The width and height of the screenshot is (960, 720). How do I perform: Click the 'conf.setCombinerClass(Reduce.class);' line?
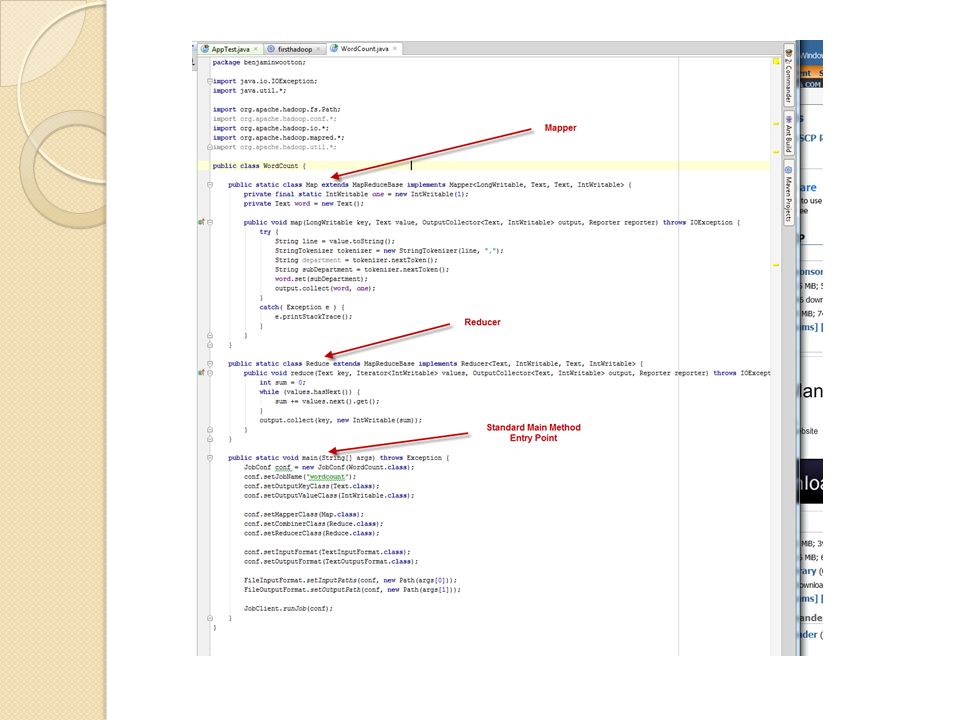point(313,524)
